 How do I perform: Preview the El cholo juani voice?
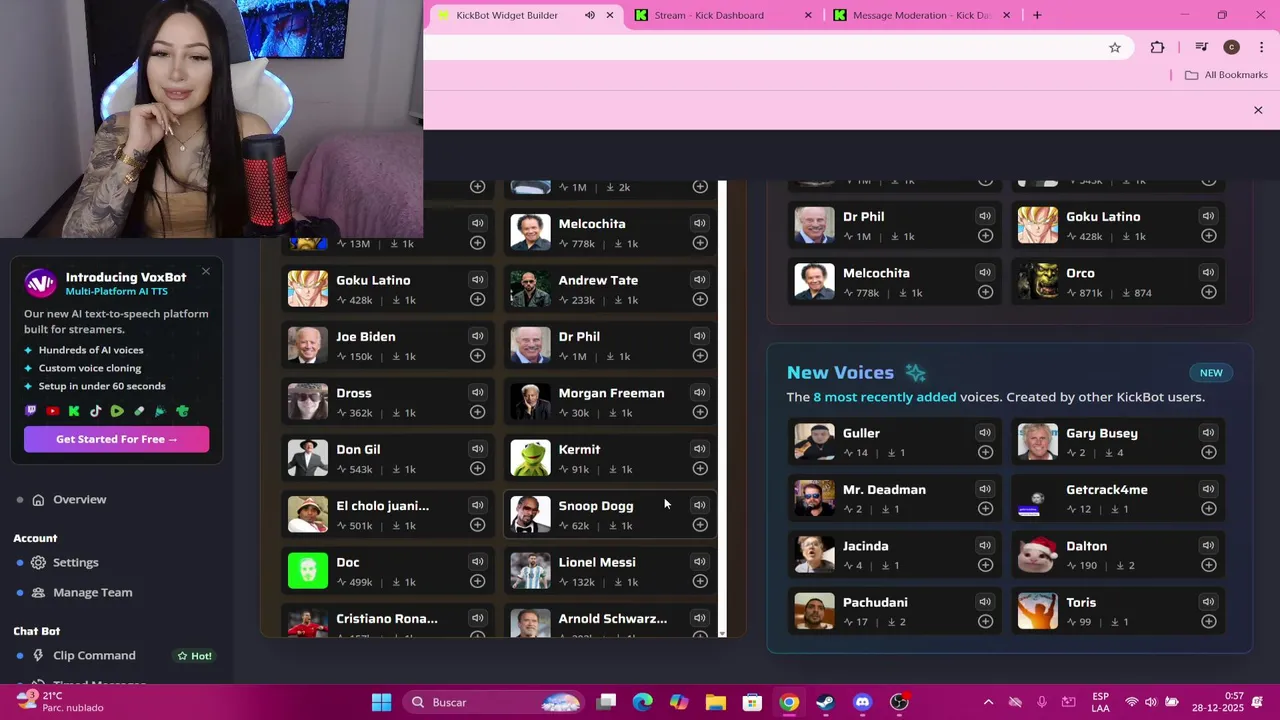click(478, 506)
